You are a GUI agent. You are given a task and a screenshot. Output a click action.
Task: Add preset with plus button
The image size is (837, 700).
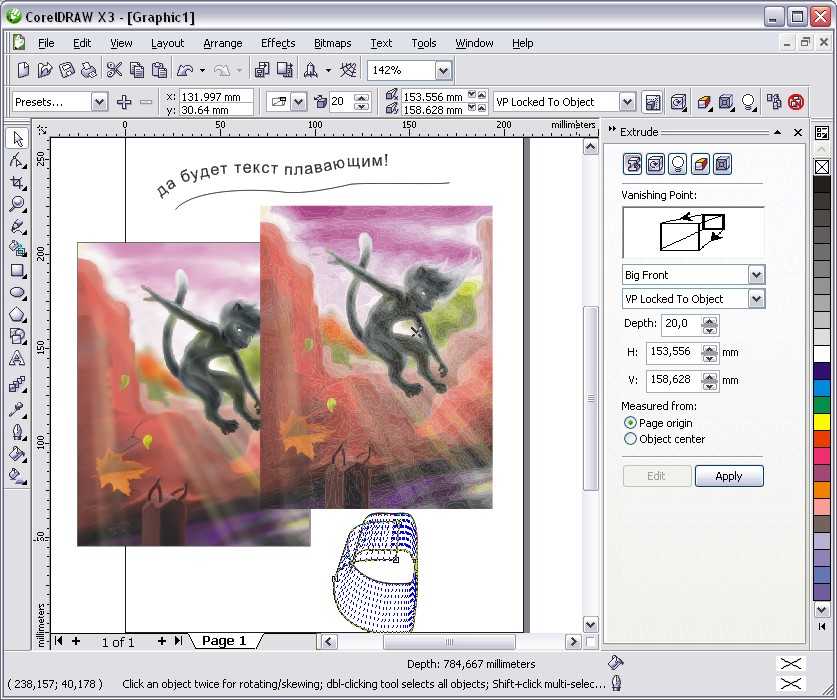pos(124,101)
